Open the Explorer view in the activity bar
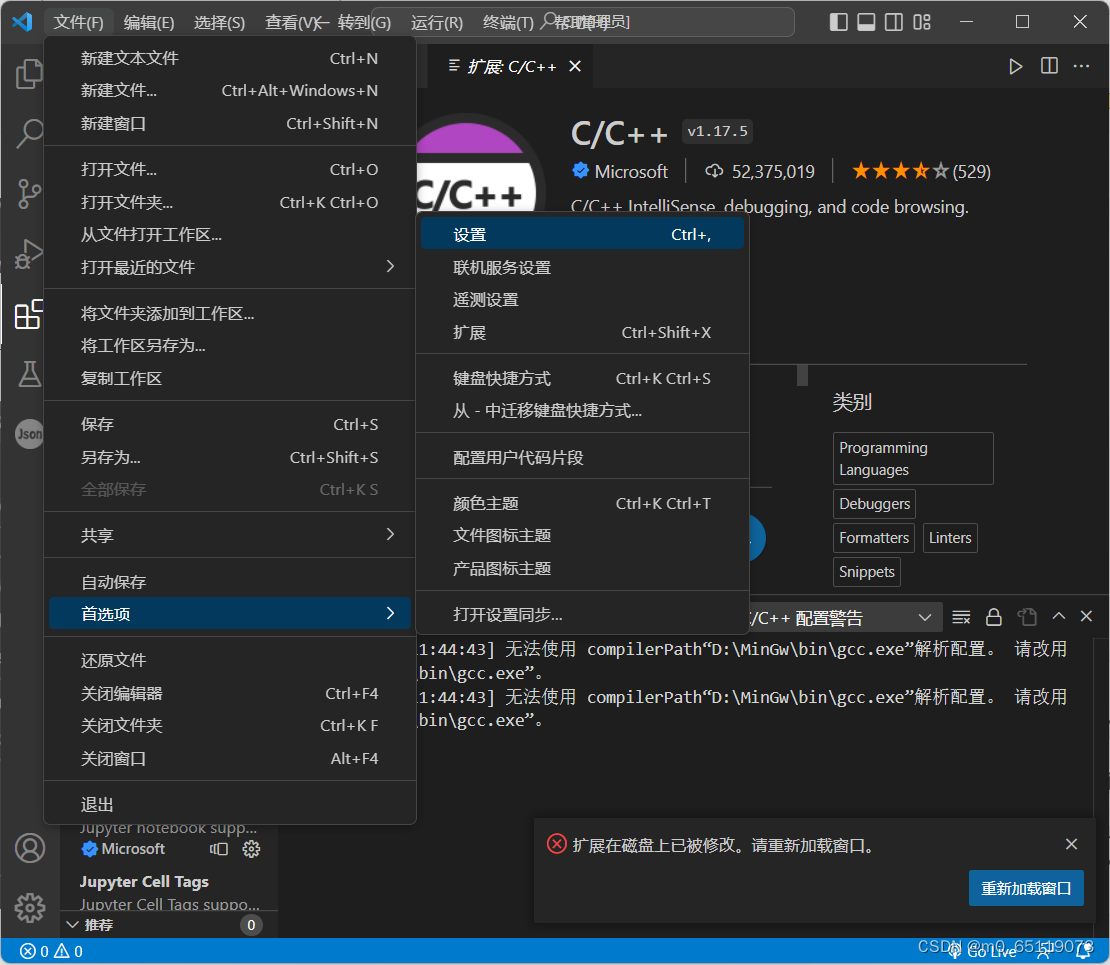 pos(29,73)
